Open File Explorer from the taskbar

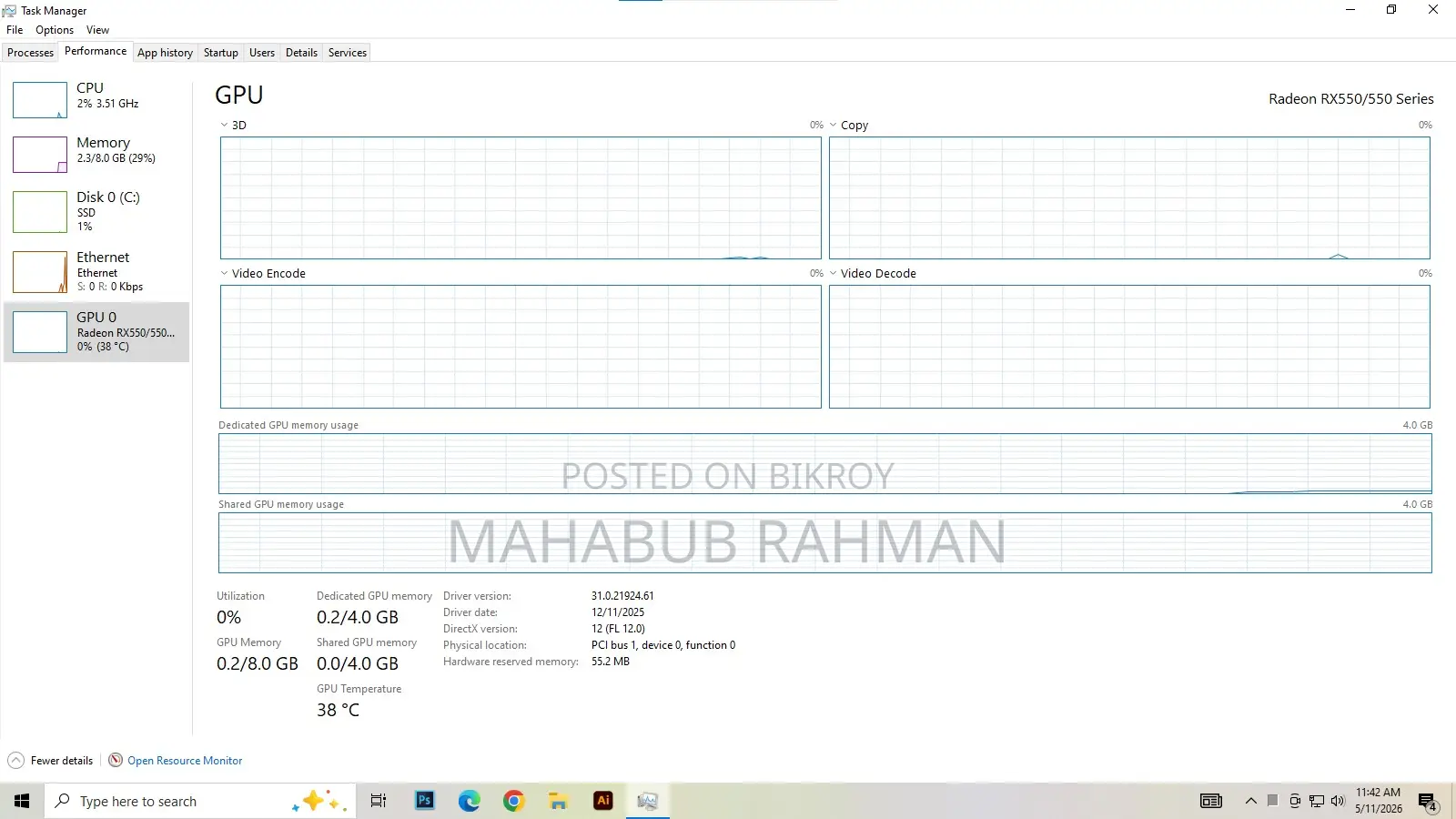point(558,801)
